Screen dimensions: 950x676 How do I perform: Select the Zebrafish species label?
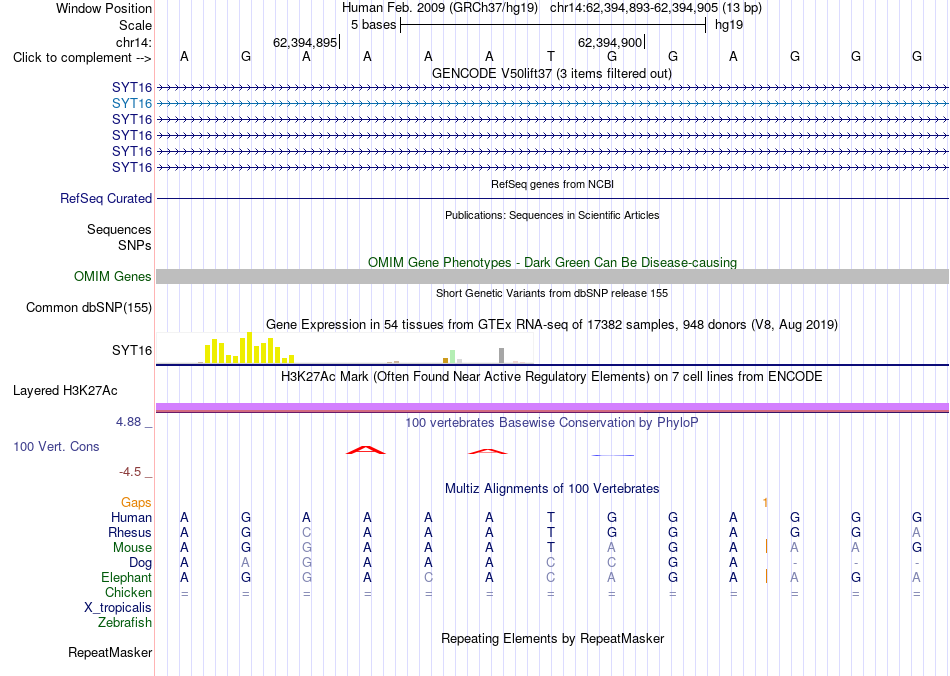(x=125, y=623)
